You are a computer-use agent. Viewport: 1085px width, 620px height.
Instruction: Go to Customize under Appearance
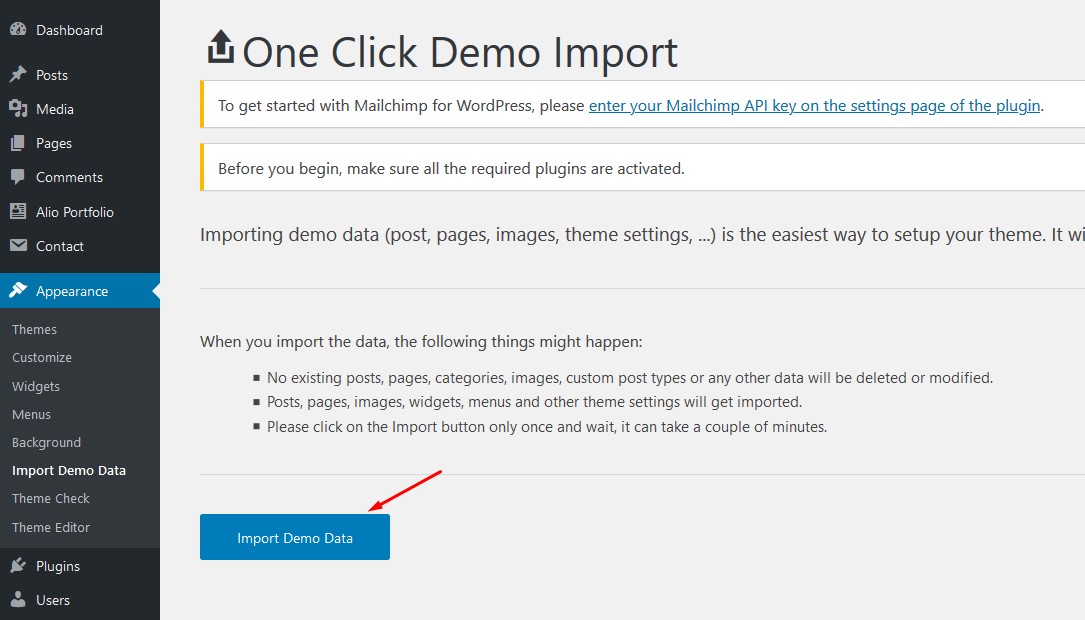[x=42, y=357]
